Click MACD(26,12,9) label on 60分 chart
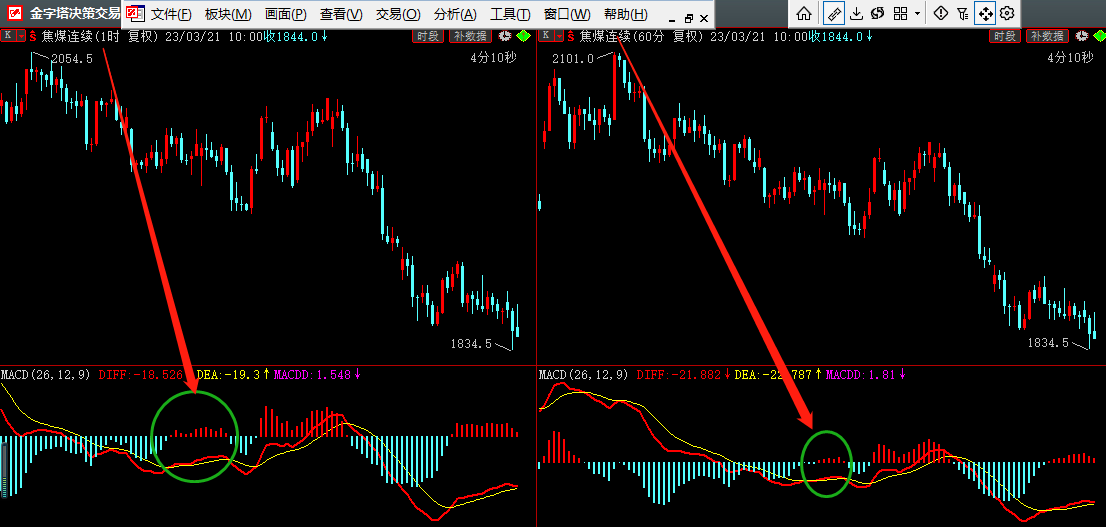 click(583, 375)
